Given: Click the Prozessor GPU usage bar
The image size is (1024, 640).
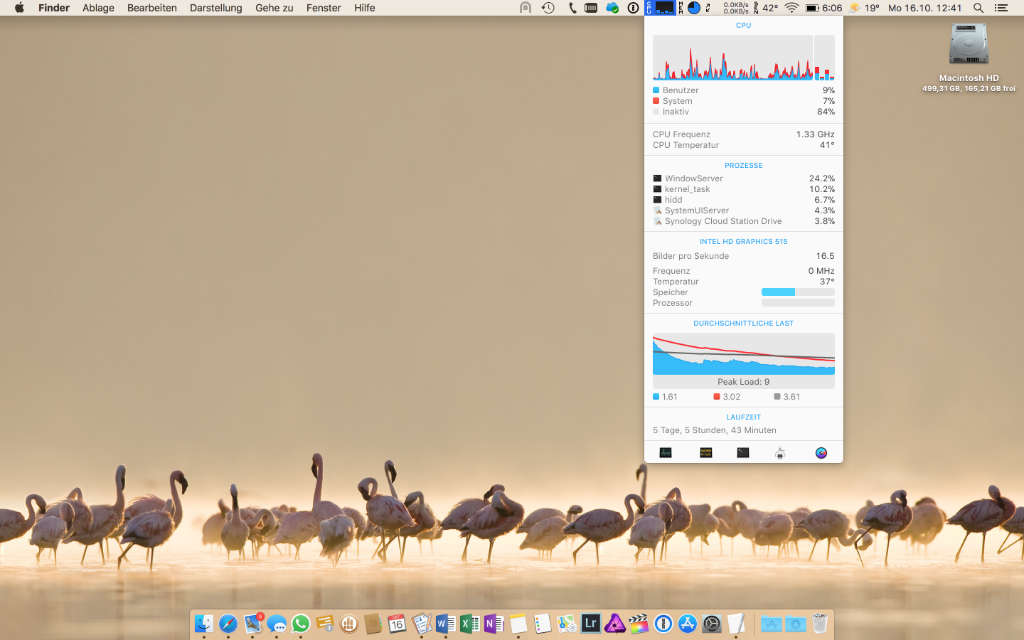Looking at the screenshot, I should pyautogui.click(x=798, y=303).
